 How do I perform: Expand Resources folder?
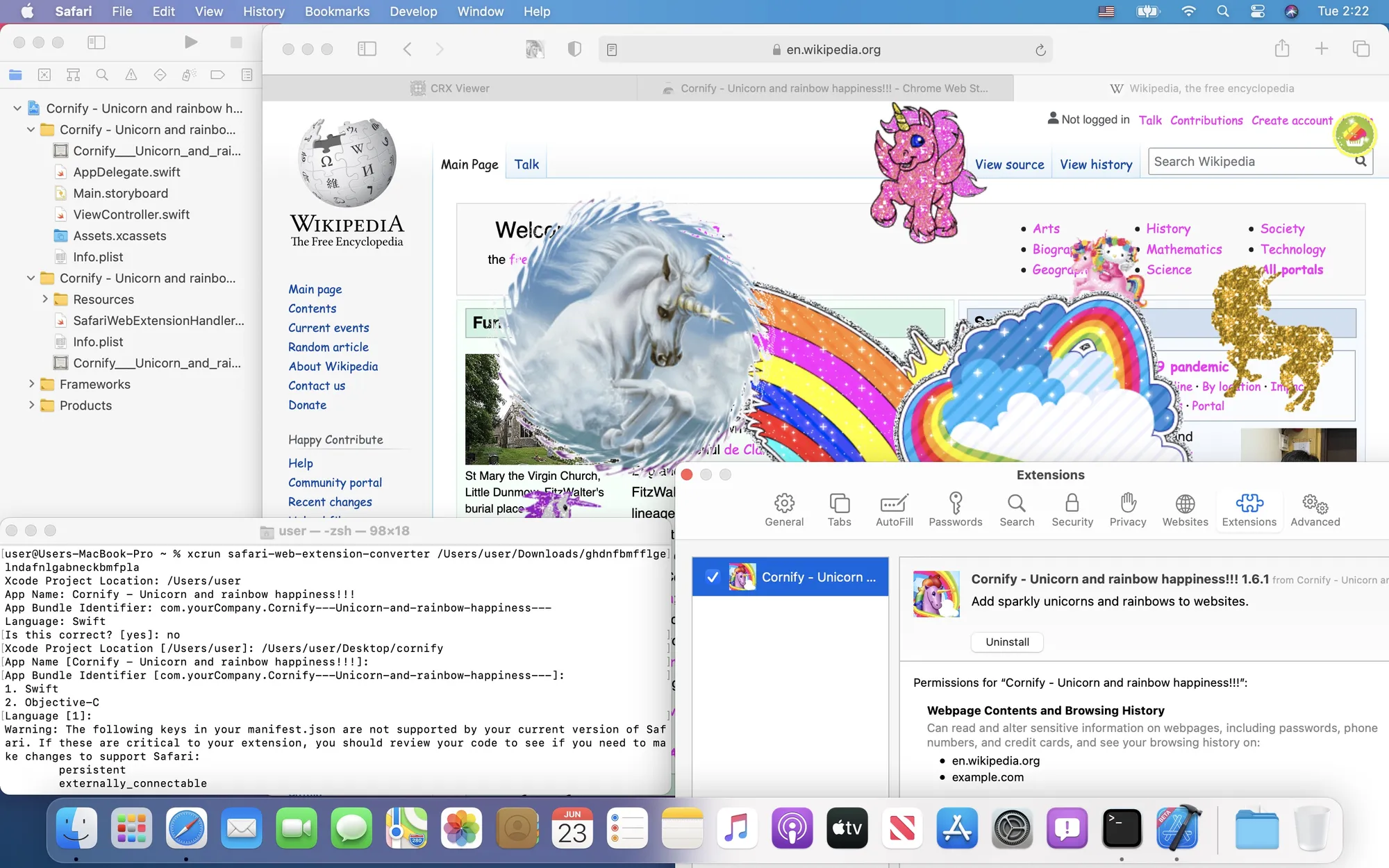pos(45,299)
